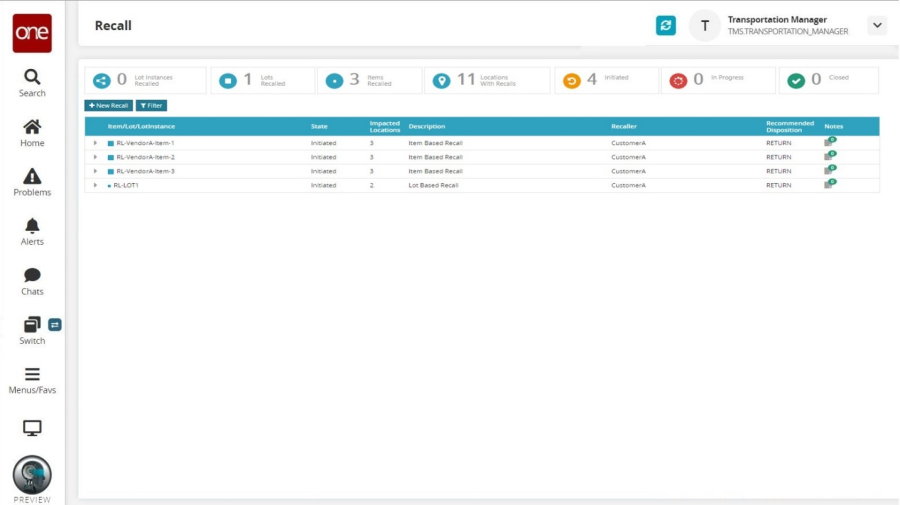Image resolution: width=900 pixels, height=505 pixels.
Task: Sort by the State column header
Action: click(319, 127)
